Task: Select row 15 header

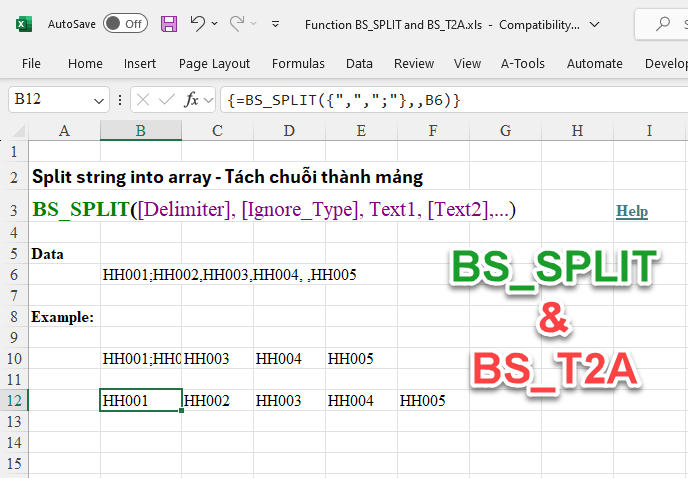Action: click(14, 464)
